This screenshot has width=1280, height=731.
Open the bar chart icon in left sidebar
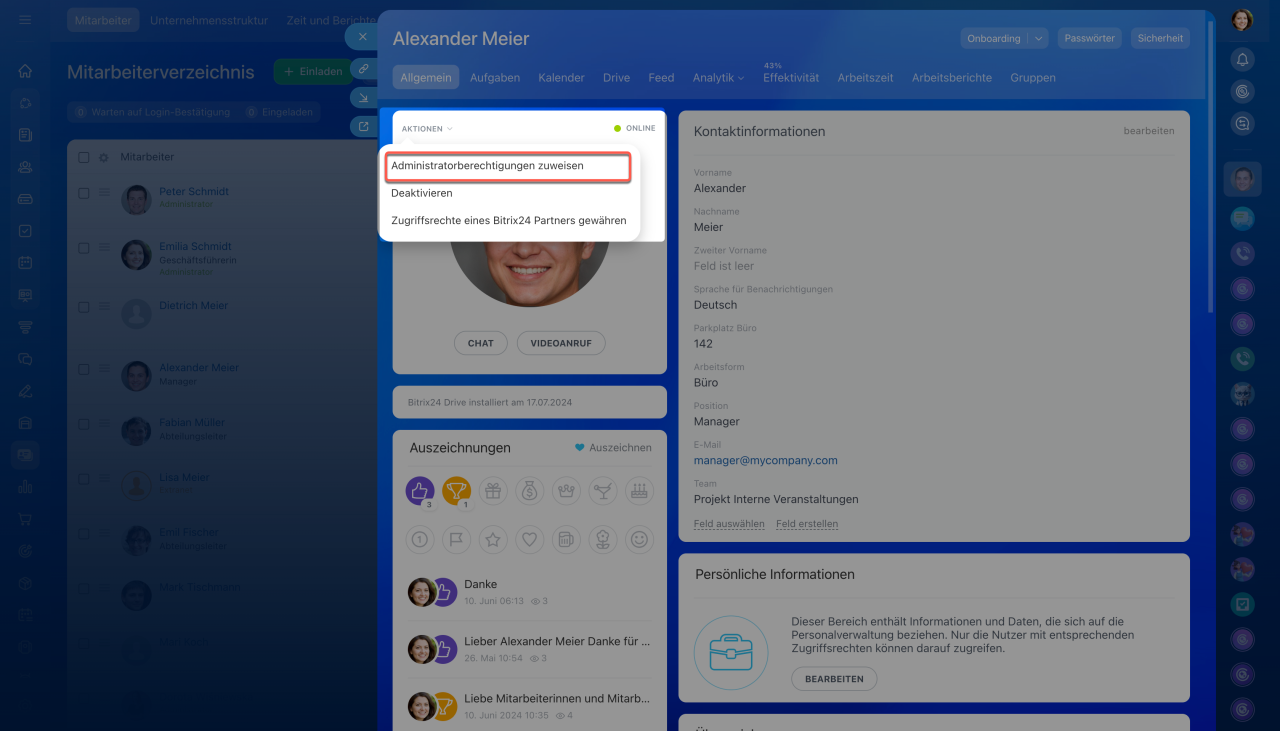[x=25, y=487]
